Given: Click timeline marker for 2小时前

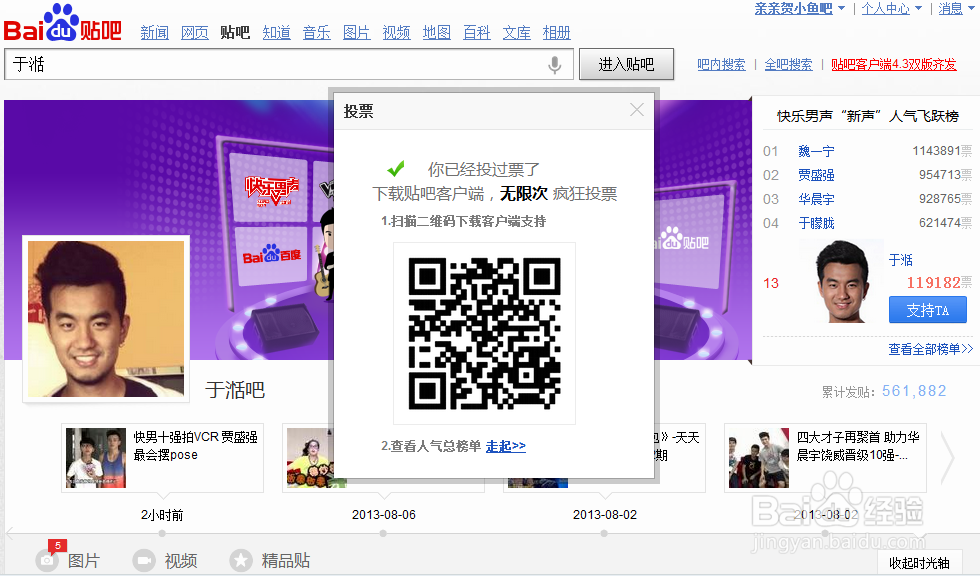Looking at the screenshot, I should point(162,534).
